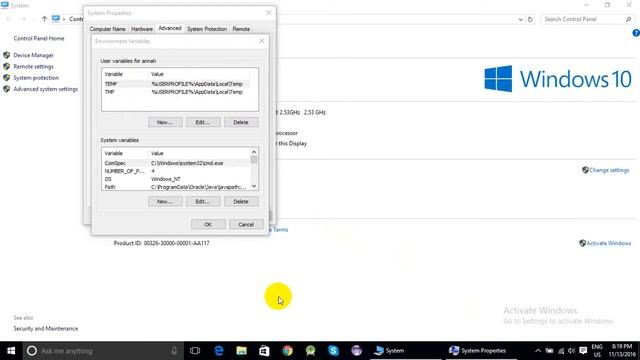Open Skype from the taskbar
The image size is (640, 360).
click(x=333, y=351)
